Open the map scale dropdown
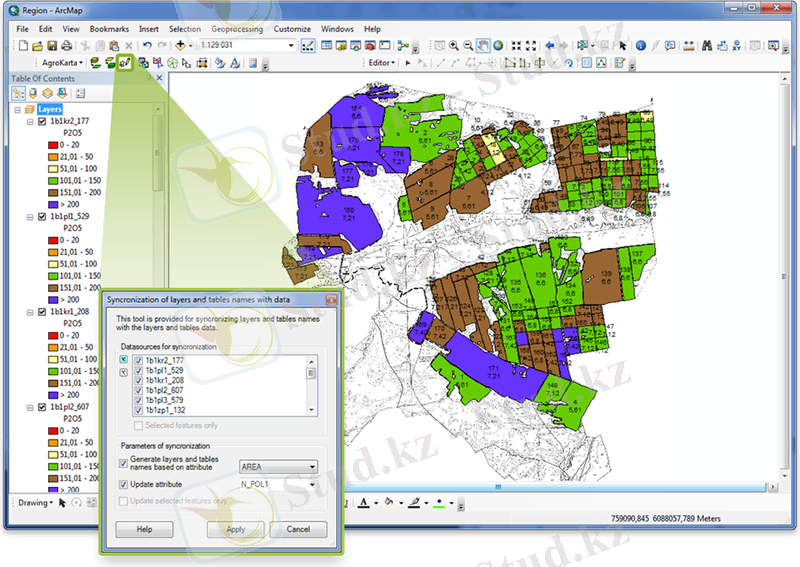This screenshot has height=567, width=800. 291,46
